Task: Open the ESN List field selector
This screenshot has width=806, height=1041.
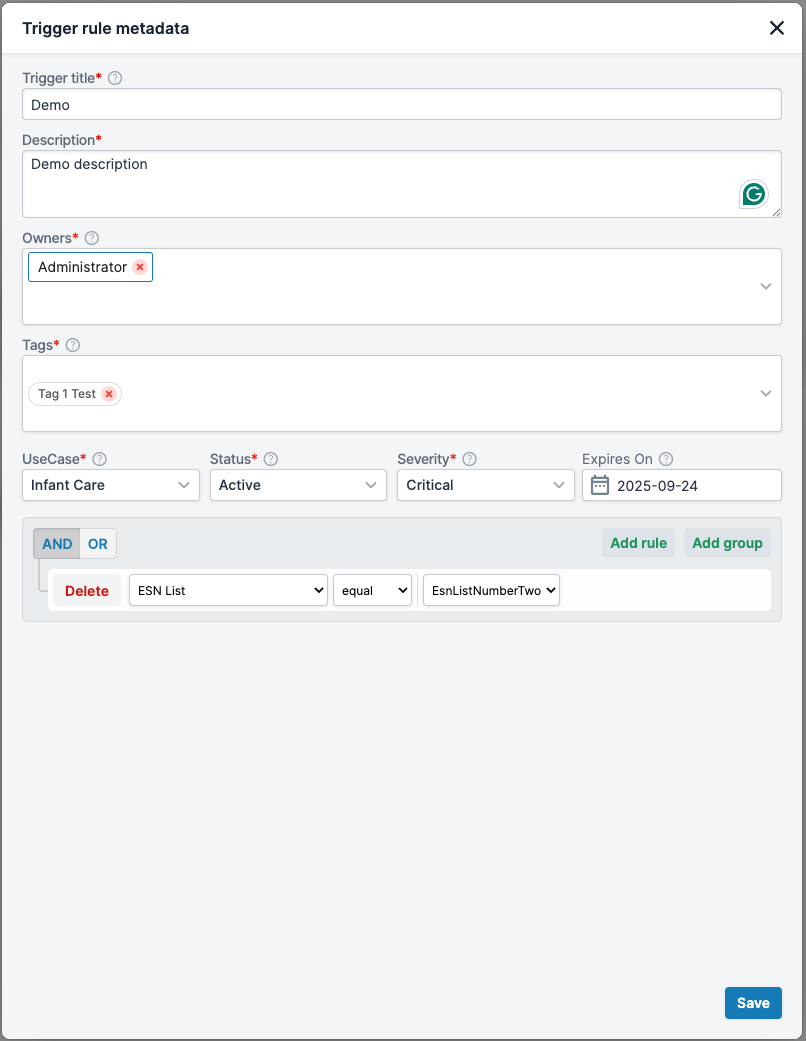Action: click(x=228, y=590)
